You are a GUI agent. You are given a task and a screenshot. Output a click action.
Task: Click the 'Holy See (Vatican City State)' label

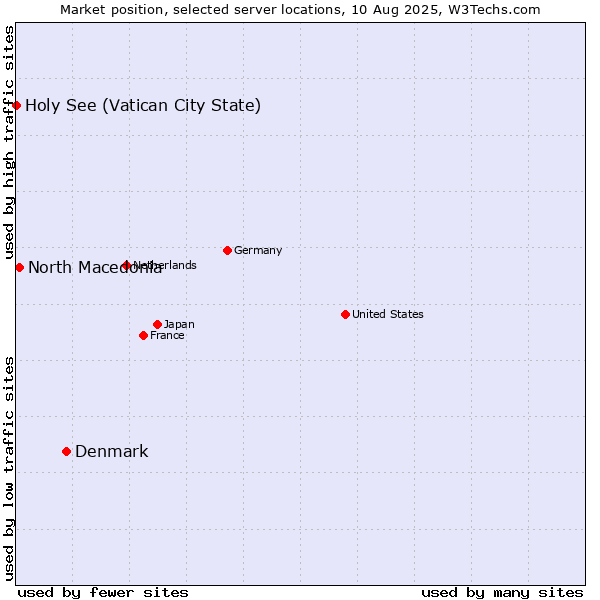point(143,106)
